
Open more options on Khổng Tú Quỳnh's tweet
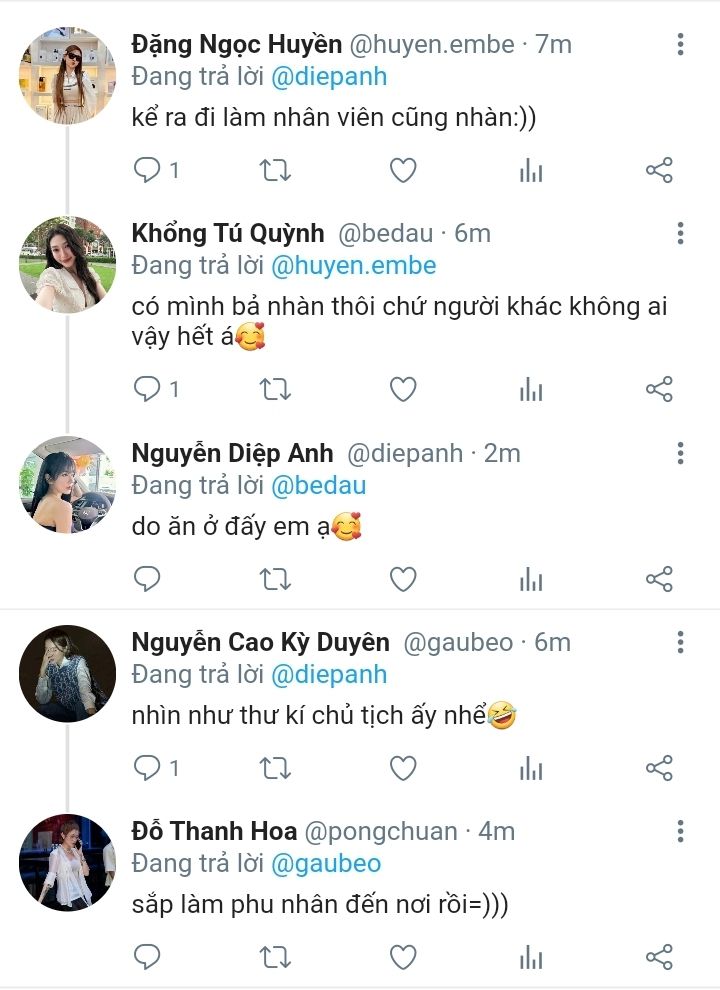coord(680,233)
